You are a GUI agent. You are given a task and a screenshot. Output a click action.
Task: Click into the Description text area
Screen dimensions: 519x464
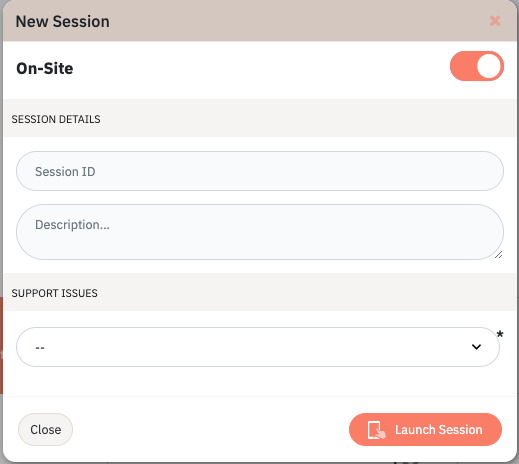[260, 232]
